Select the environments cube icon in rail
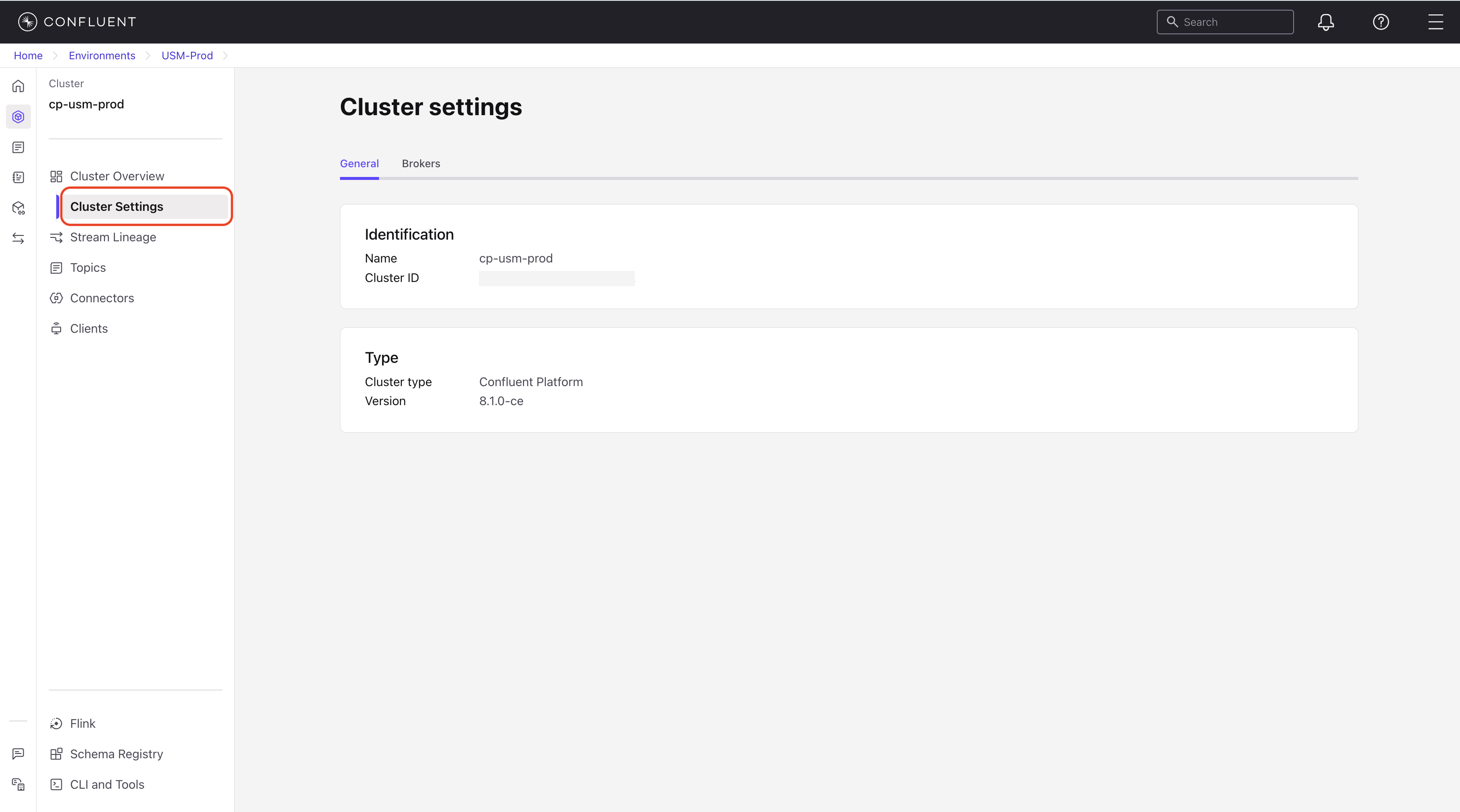 point(18,117)
